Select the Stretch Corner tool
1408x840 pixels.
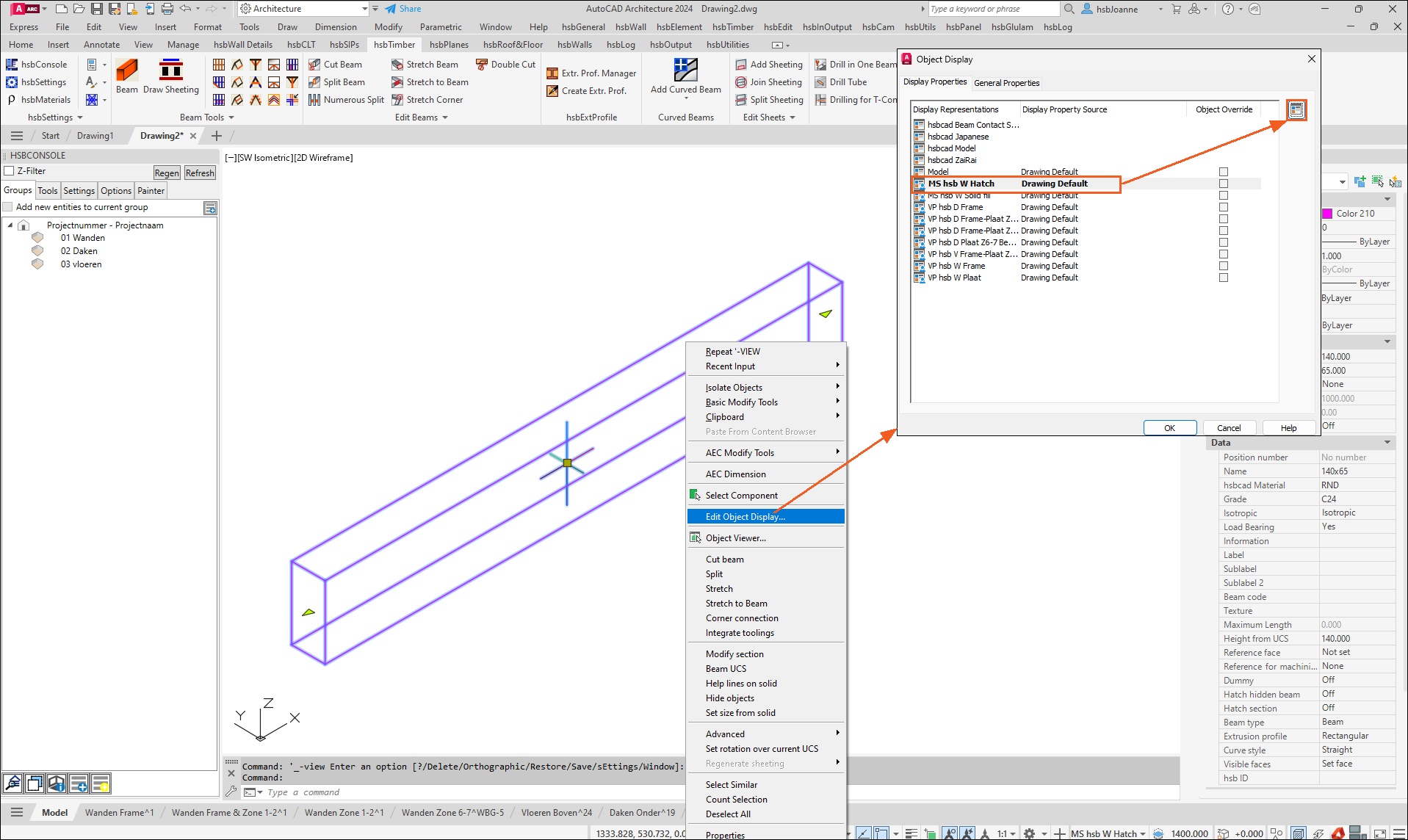click(427, 100)
